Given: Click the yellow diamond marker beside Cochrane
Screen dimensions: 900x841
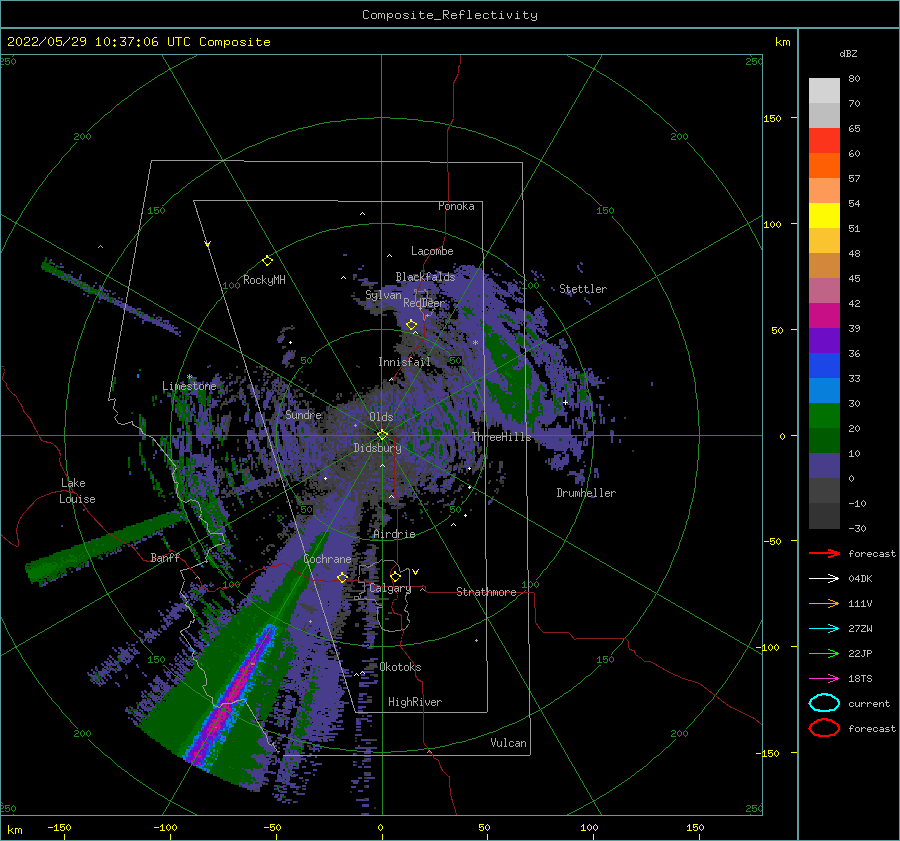Looking at the screenshot, I should coord(342,578).
